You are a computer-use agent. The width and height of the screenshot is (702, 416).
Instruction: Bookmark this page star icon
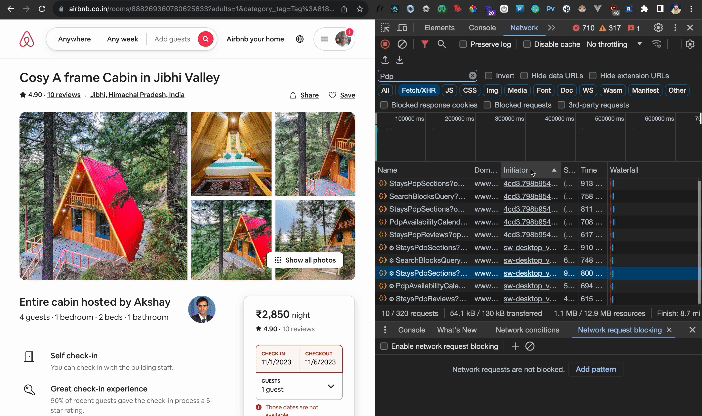coord(360,9)
